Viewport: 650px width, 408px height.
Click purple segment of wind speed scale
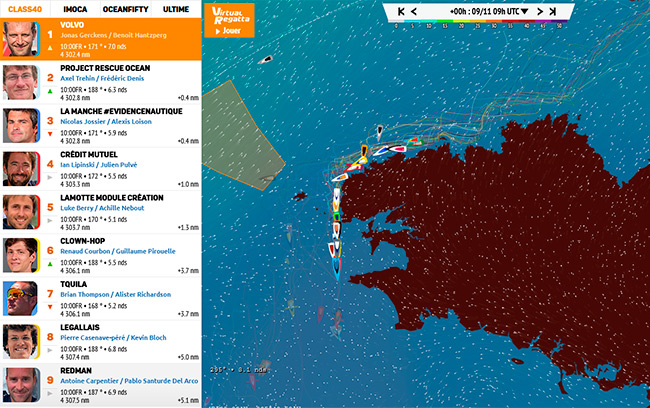click(x=558, y=21)
